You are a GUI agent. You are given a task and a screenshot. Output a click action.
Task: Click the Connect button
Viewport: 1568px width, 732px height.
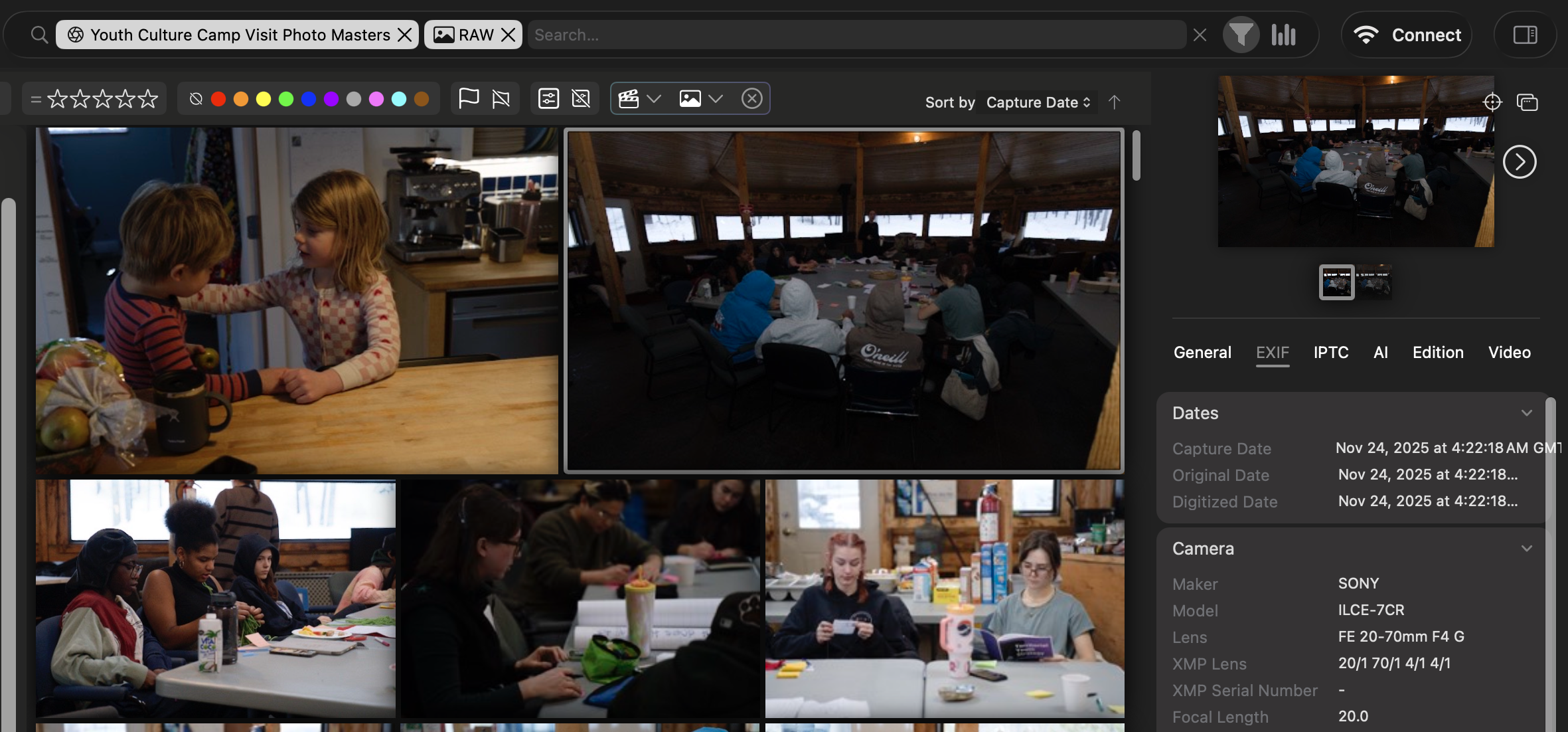[1407, 35]
